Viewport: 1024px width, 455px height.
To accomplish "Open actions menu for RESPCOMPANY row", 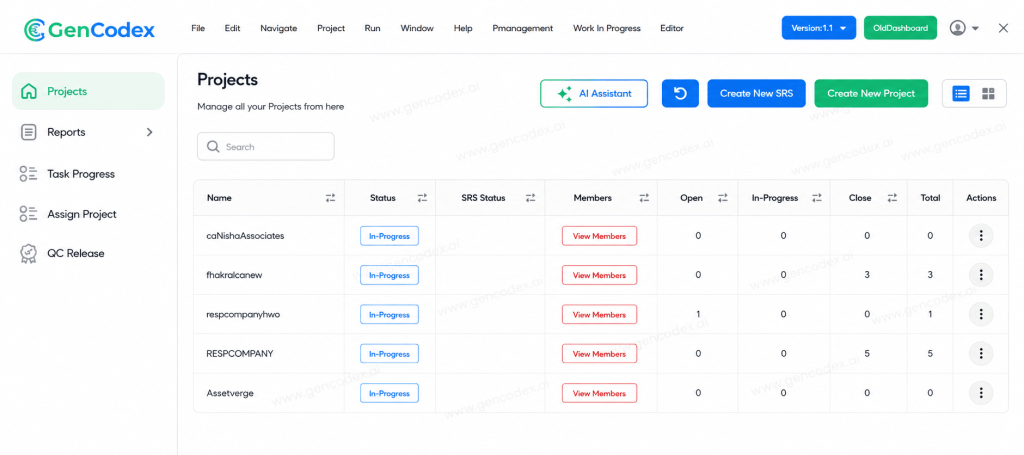I will pyautogui.click(x=981, y=354).
